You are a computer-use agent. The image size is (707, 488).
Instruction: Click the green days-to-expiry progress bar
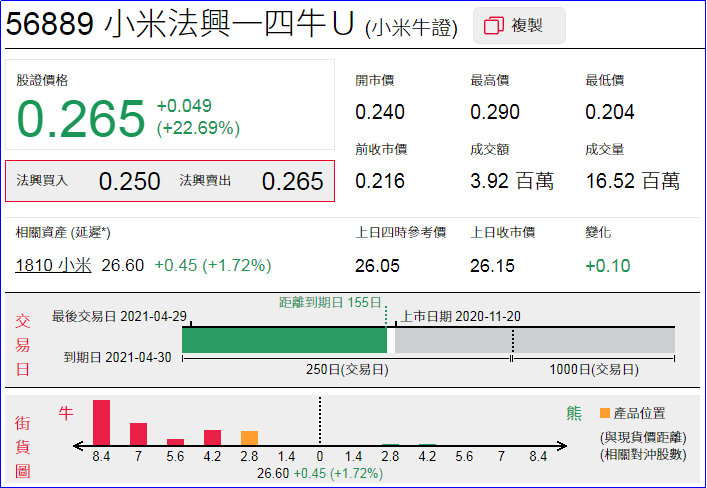[x=285, y=340]
